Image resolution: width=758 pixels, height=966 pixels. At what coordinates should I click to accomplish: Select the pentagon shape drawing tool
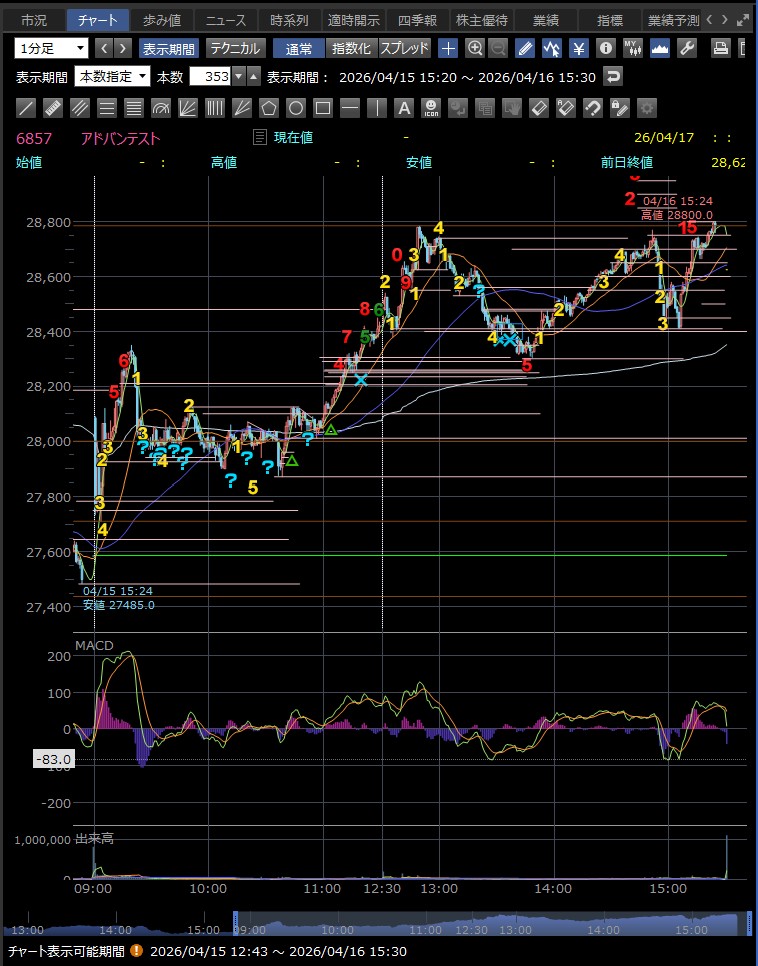tap(269, 108)
